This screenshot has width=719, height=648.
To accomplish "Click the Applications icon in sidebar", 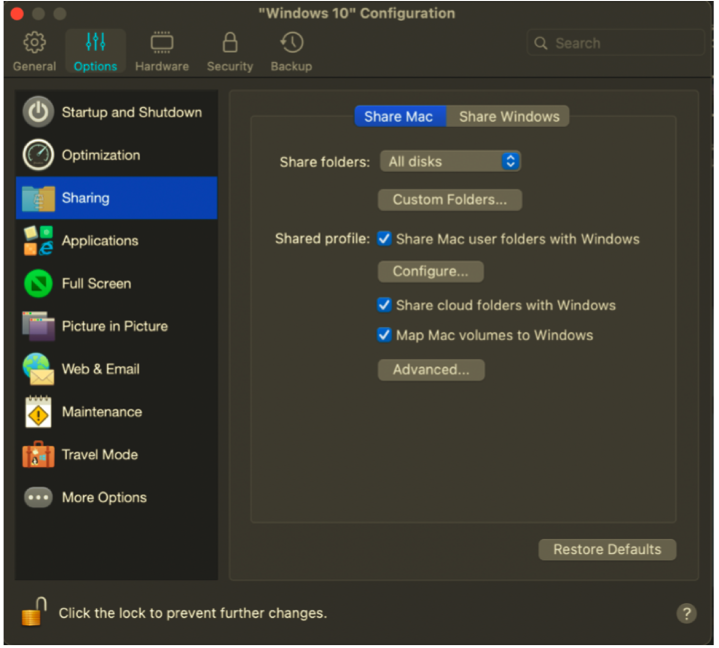I will coord(38,240).
